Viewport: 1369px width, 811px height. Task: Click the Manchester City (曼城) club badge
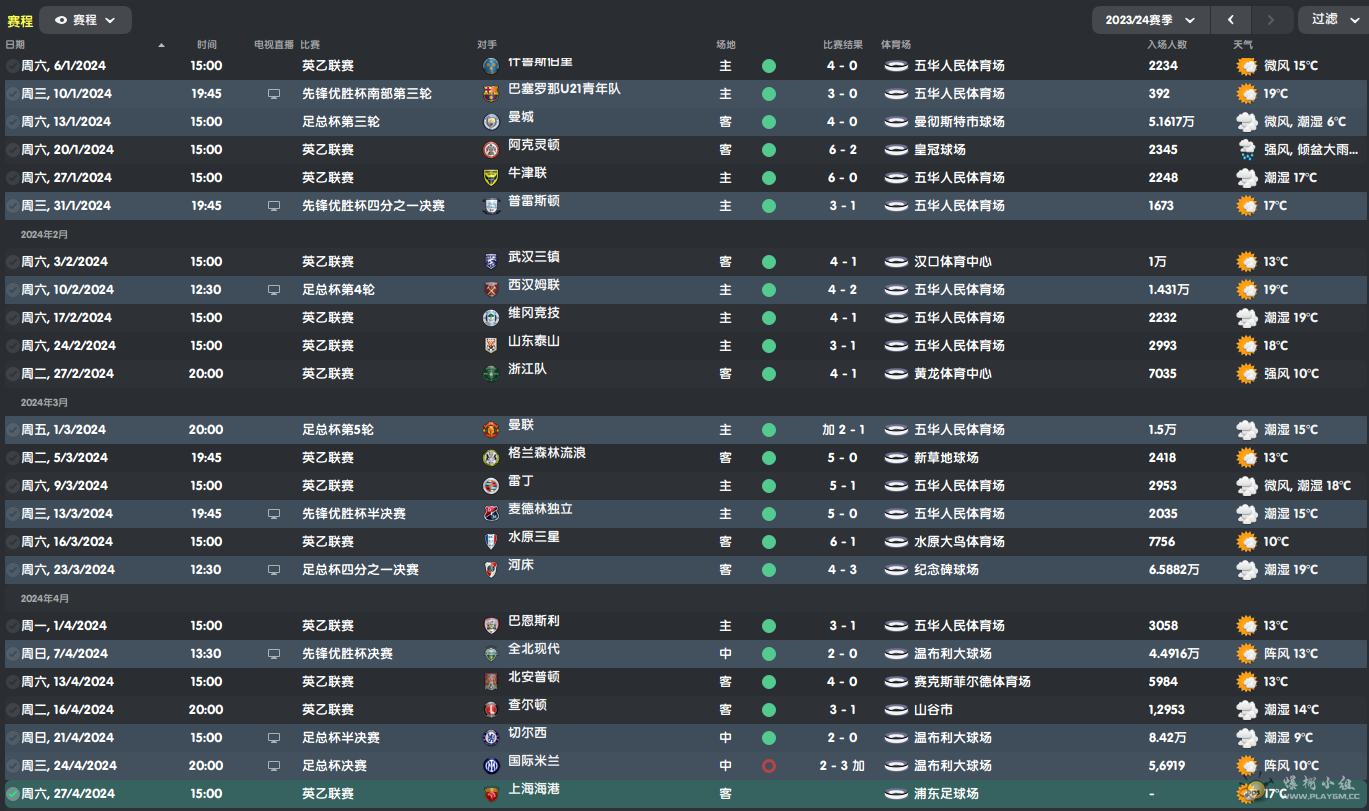[491, 122]
